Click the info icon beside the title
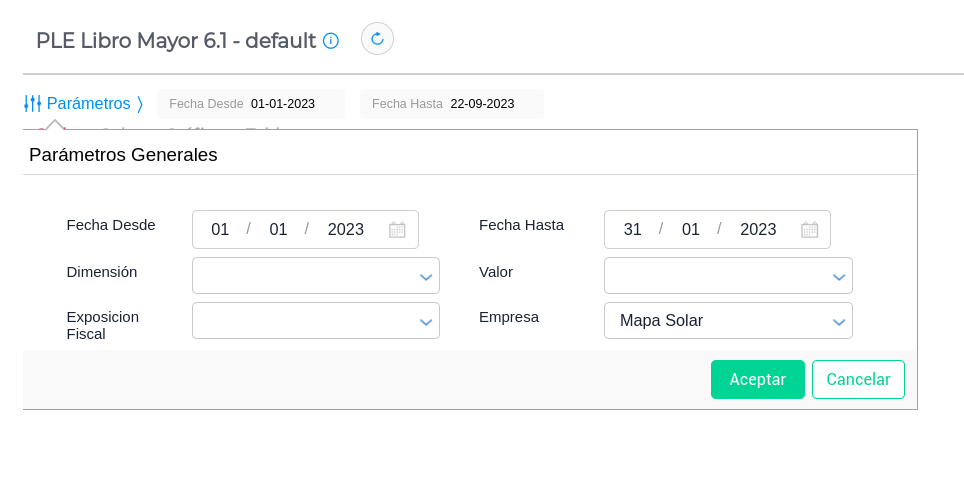This screenshot has height=490, width=964. point(331,41)
